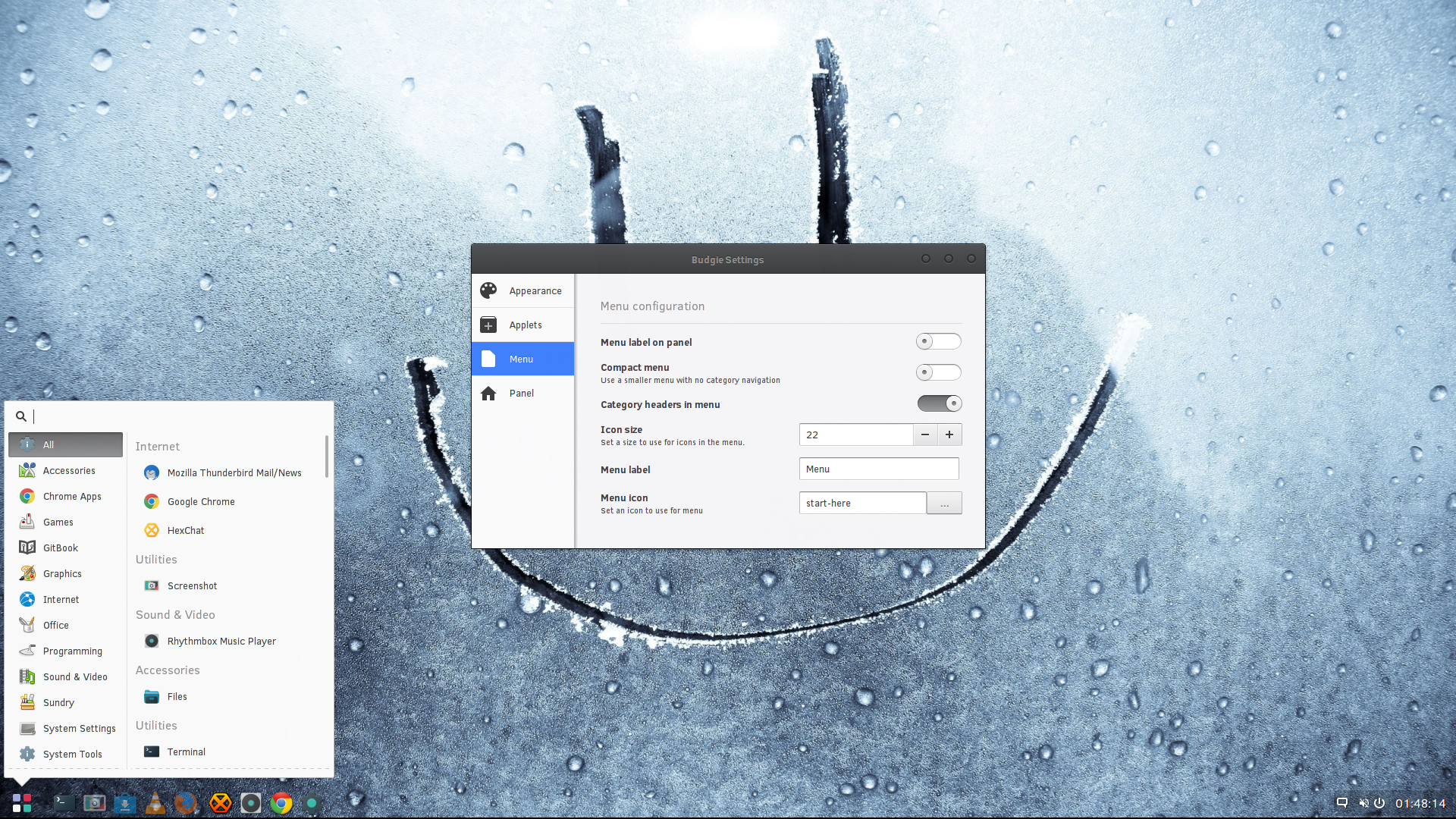Open HexChat from the bottom panel
This screenshot has height=819, width=1456.
point(220,803)
